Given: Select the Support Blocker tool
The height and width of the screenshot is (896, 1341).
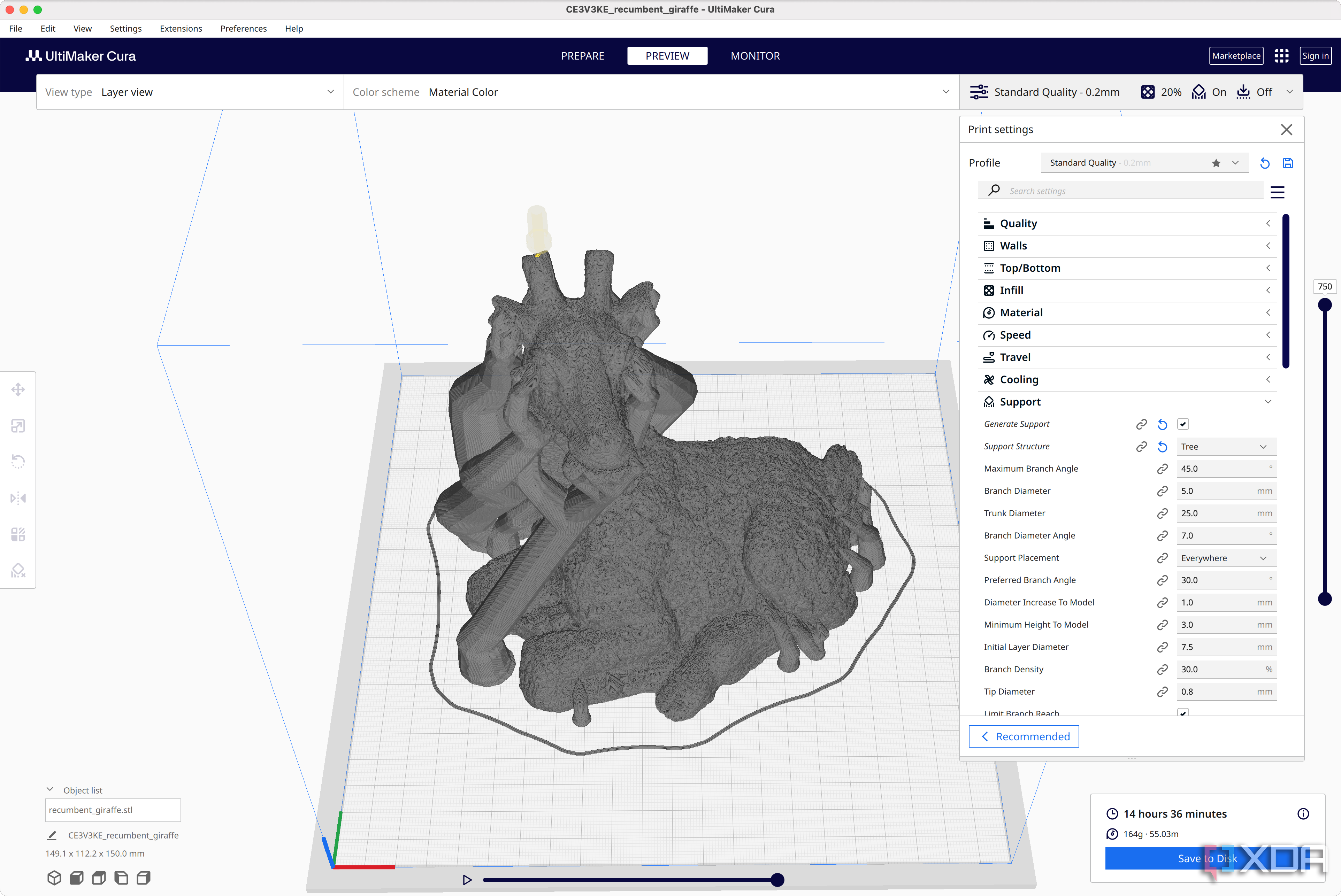Looking at the screenshot, I should click(x=18, y=570).
